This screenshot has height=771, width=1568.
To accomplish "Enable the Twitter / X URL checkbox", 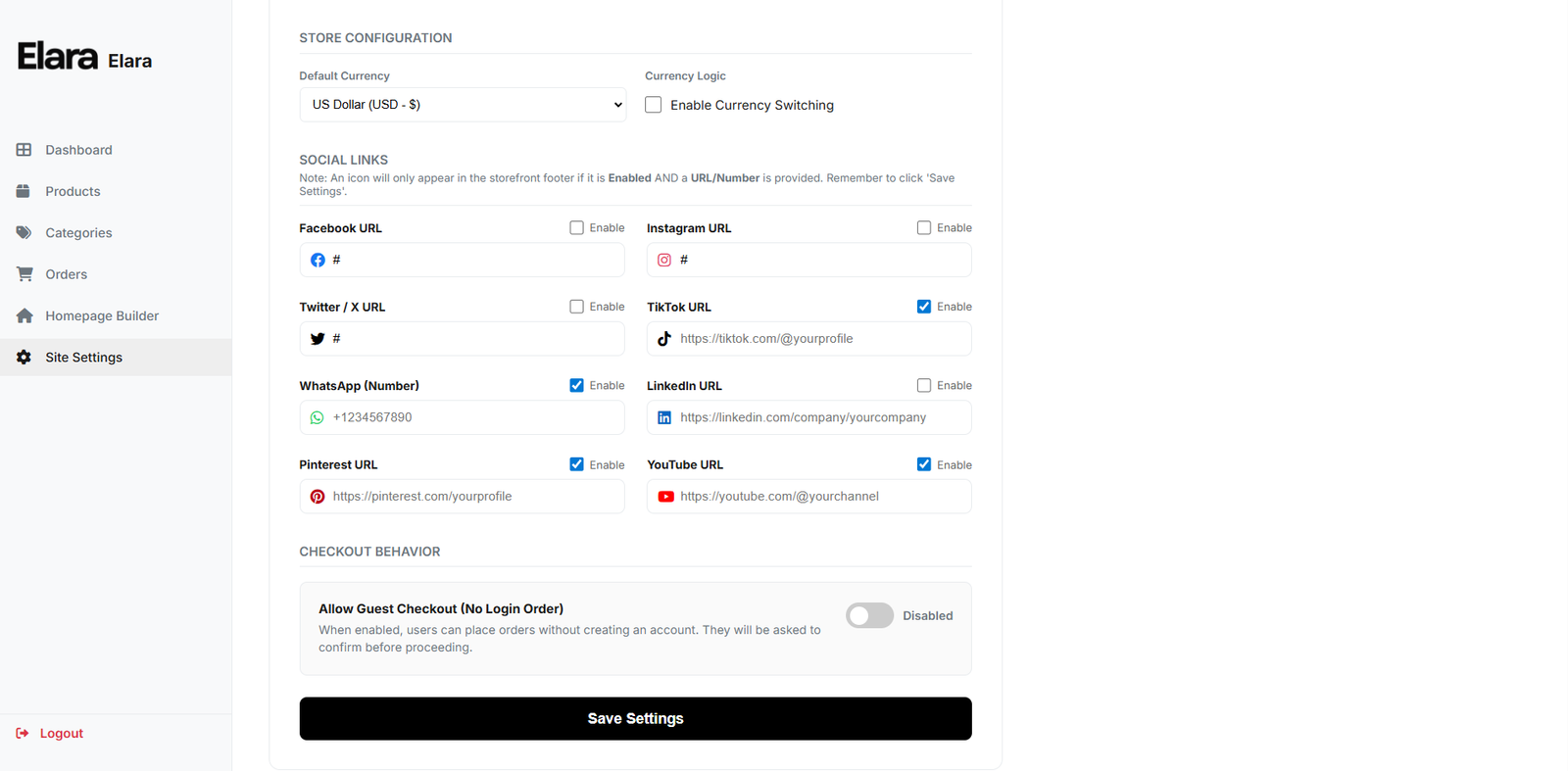I will click(x=576, y=307).
